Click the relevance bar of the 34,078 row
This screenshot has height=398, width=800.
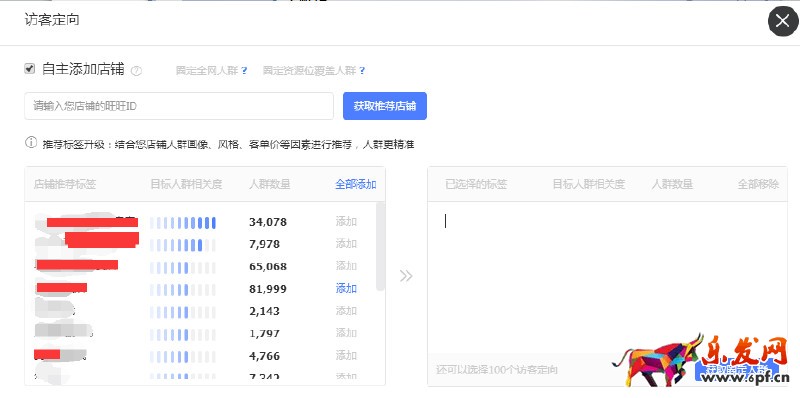click(x=183, y=222)
